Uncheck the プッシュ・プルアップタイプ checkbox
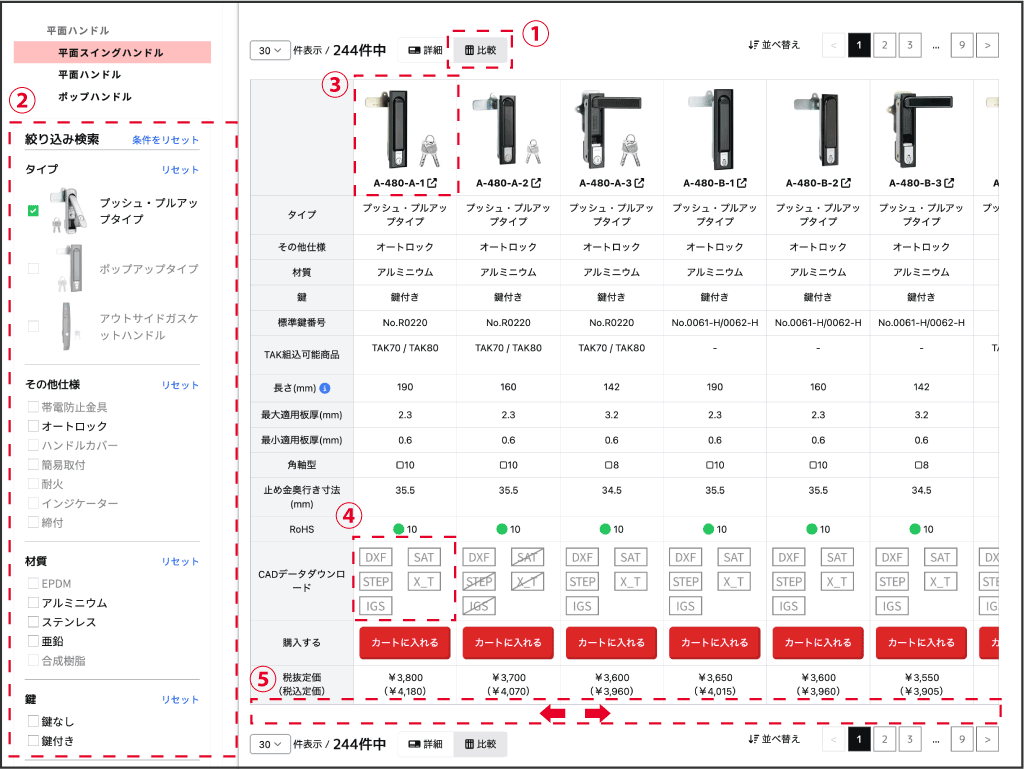1024x769 pixels. pos(34,210)
